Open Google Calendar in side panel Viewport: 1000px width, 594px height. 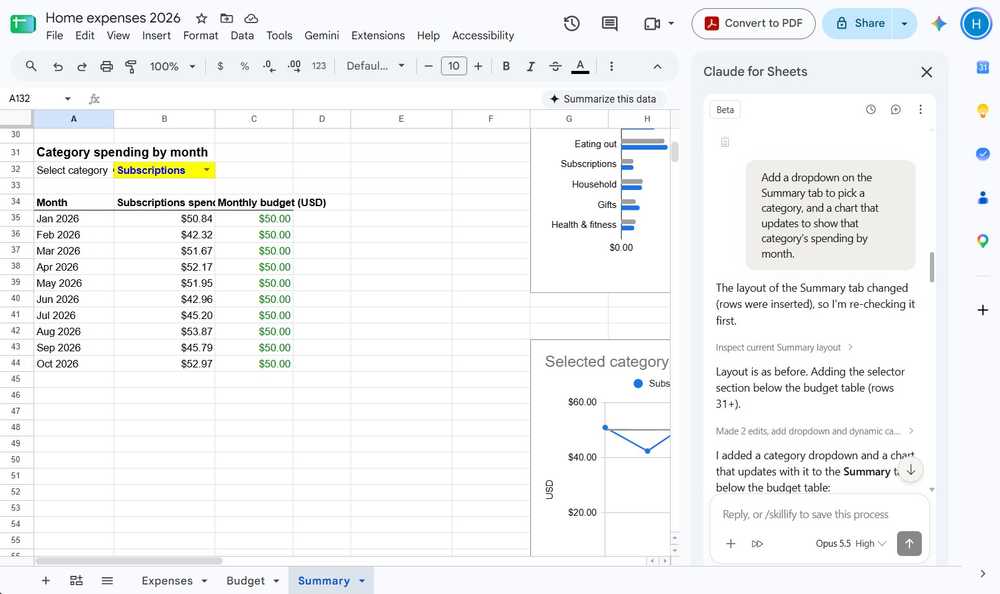[983, 67]
